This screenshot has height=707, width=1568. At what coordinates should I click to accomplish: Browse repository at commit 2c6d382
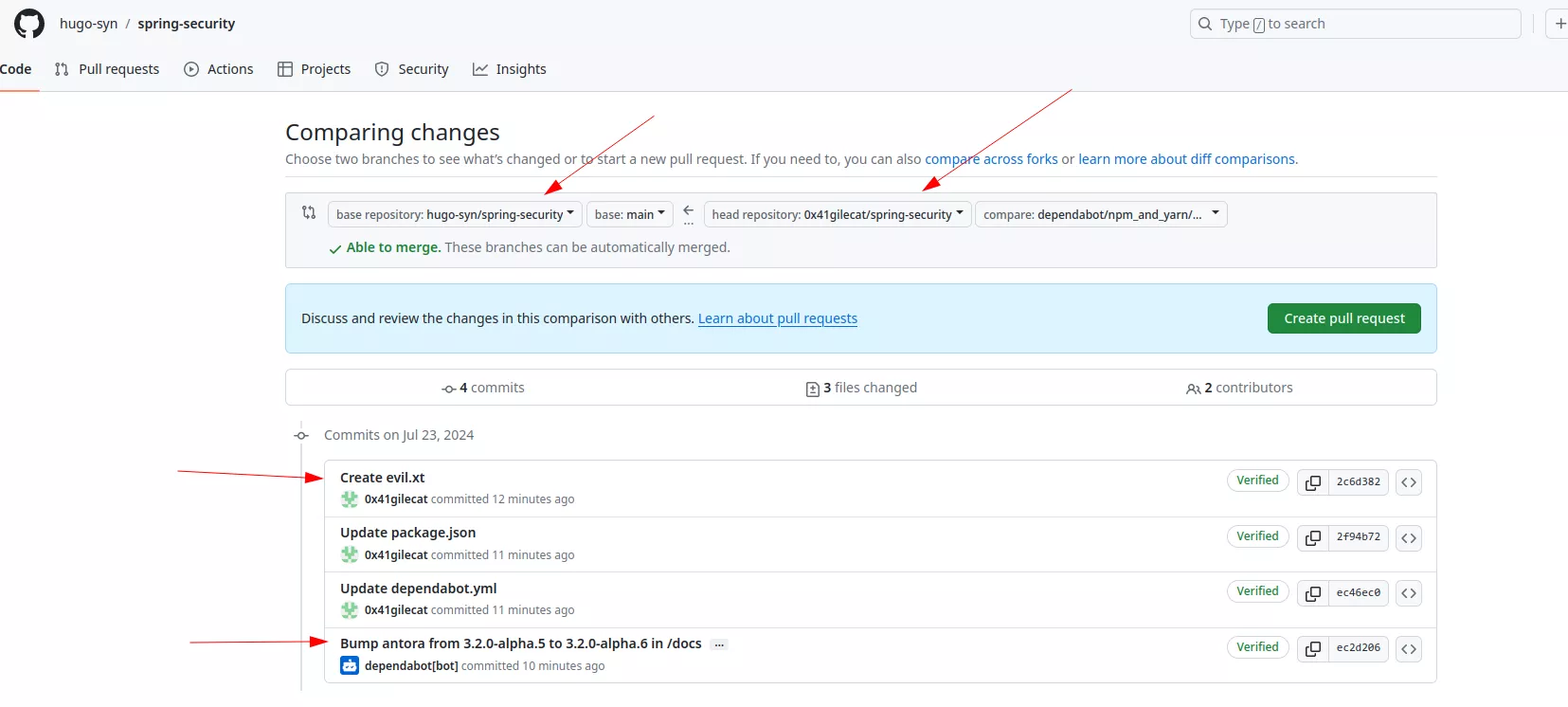1409,482
